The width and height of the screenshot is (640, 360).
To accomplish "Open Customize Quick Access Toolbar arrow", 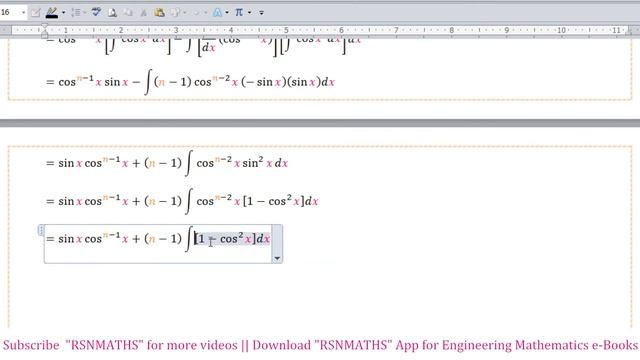I will 261,13.
